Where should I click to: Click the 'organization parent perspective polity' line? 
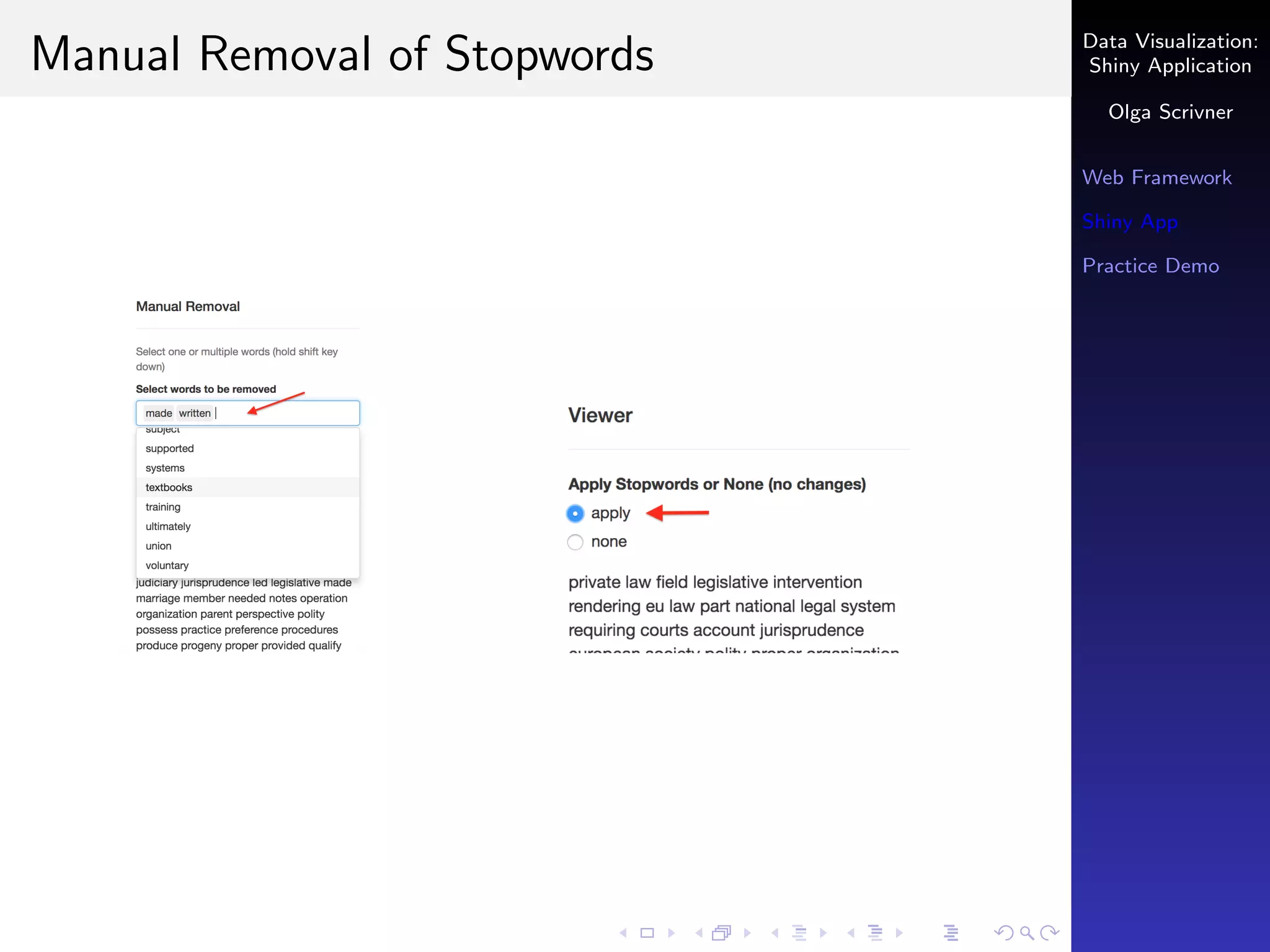(x=230, y=614)
